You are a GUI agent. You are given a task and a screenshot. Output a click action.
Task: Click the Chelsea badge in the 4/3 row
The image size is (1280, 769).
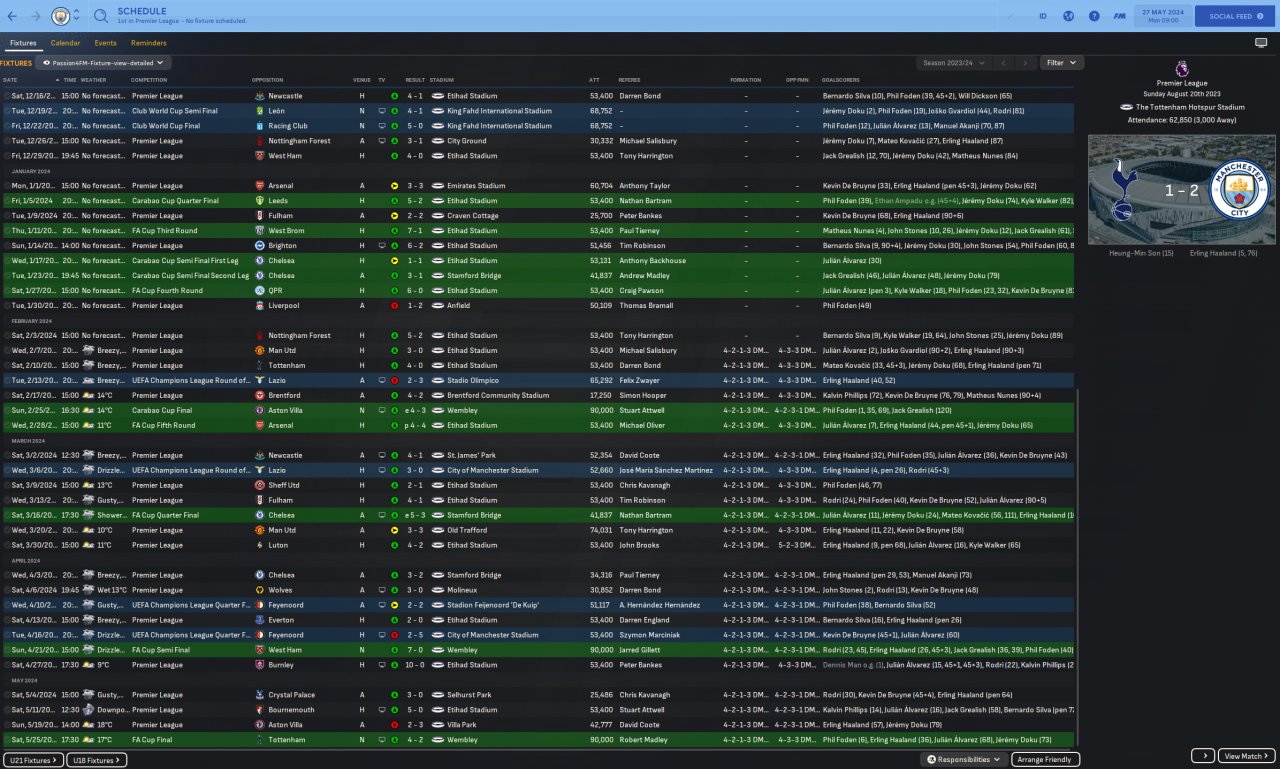259,575
